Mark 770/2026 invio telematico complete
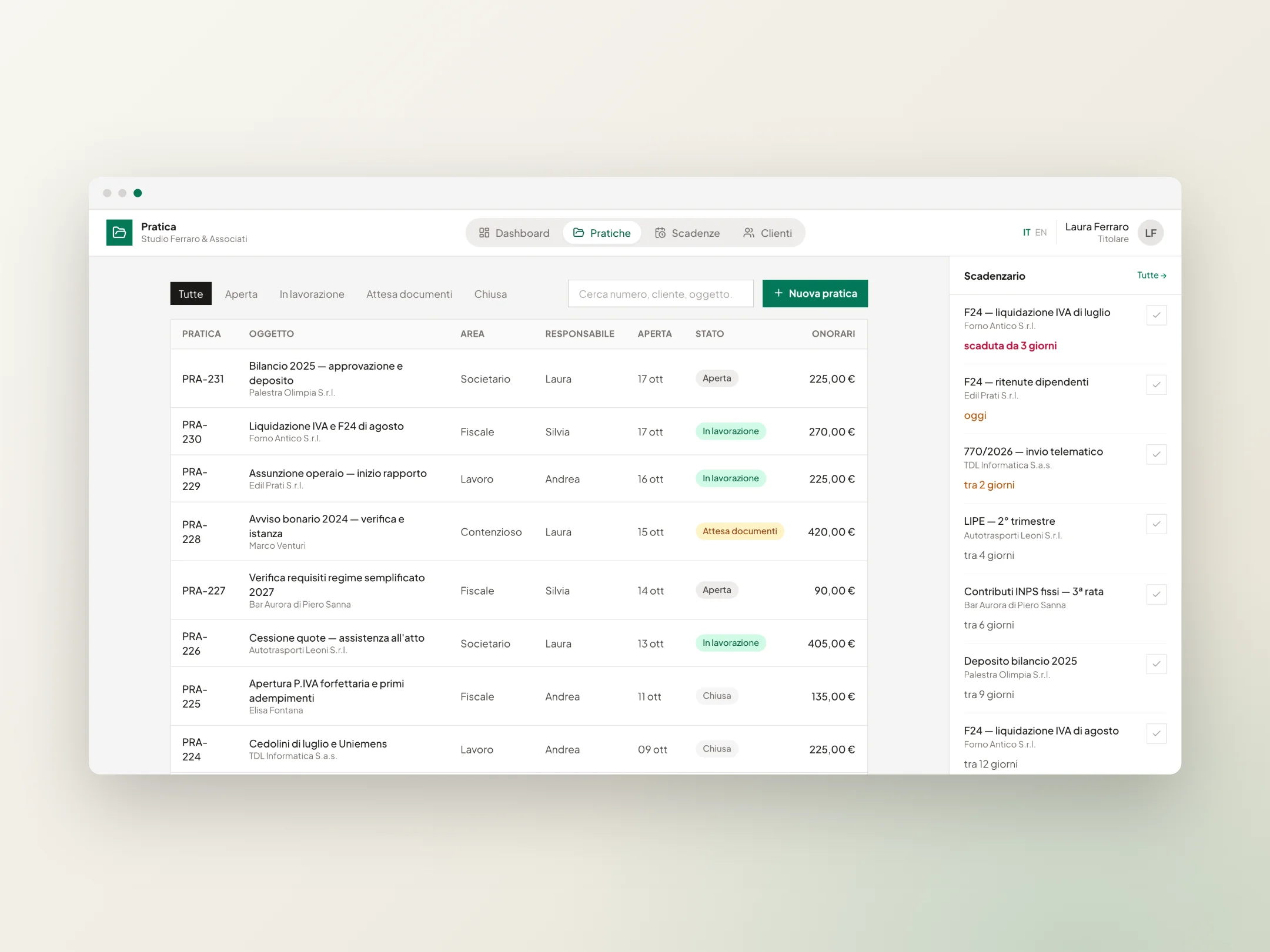Image resolution: width=1270 pixels, height=952 pixels. tap(1157, 454)
